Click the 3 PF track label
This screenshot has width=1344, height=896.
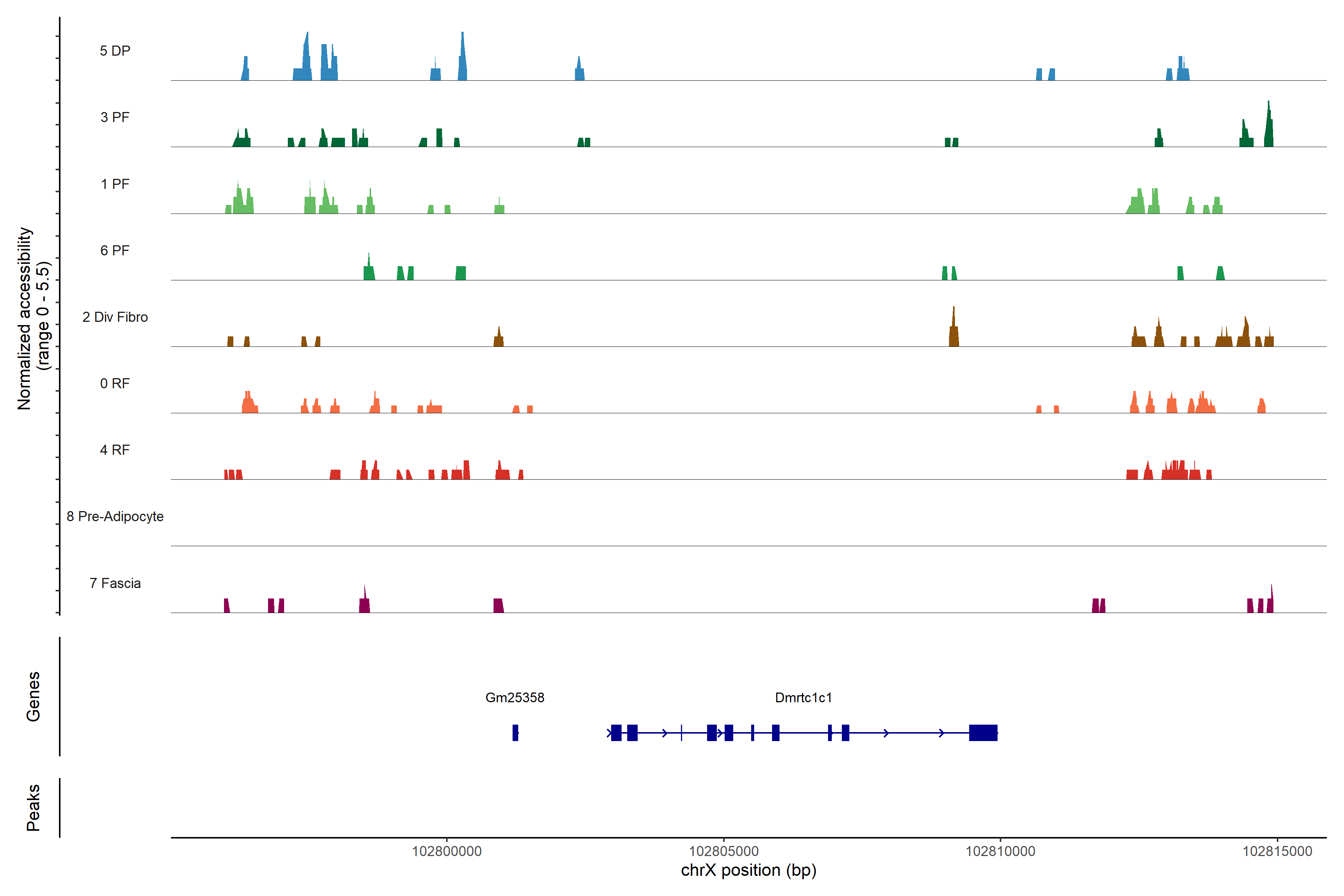coord(115,117)
